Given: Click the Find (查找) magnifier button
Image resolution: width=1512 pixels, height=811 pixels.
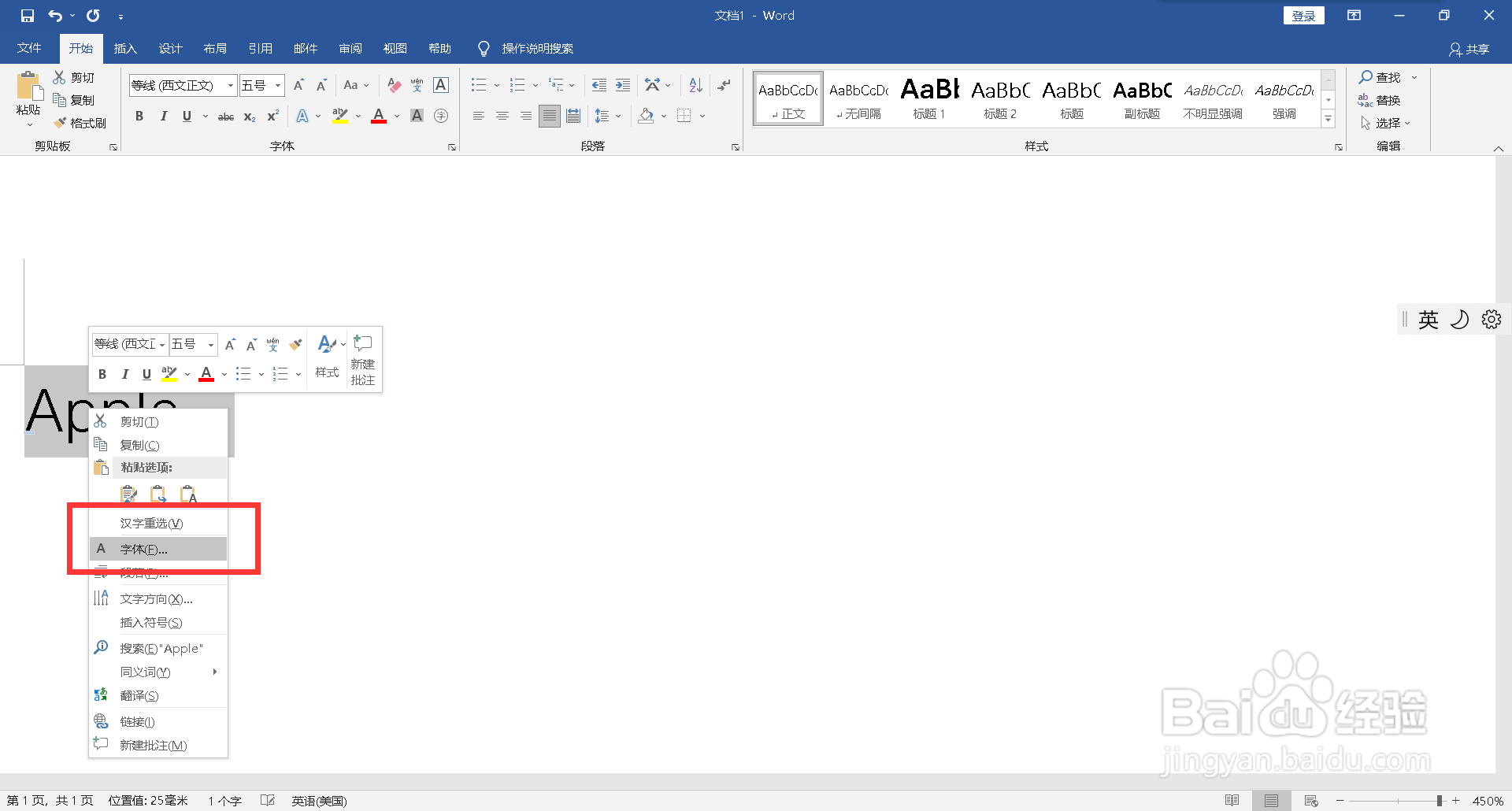Looking at the screenshot, I should pyautogui.click(x=1380, y=77).
